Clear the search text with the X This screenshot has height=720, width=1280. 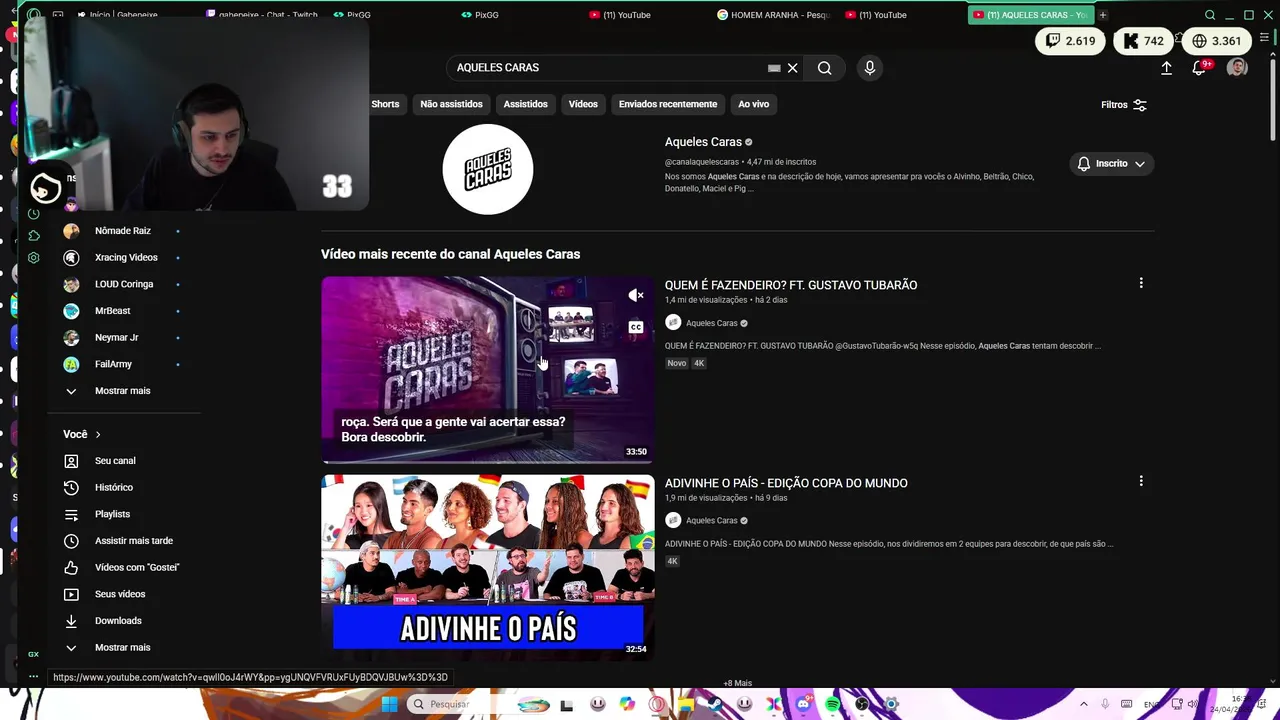(792, 68)
